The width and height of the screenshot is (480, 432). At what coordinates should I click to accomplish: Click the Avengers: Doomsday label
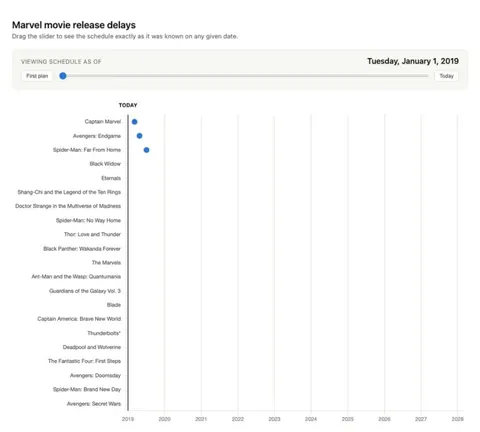[x=95, y=376]
